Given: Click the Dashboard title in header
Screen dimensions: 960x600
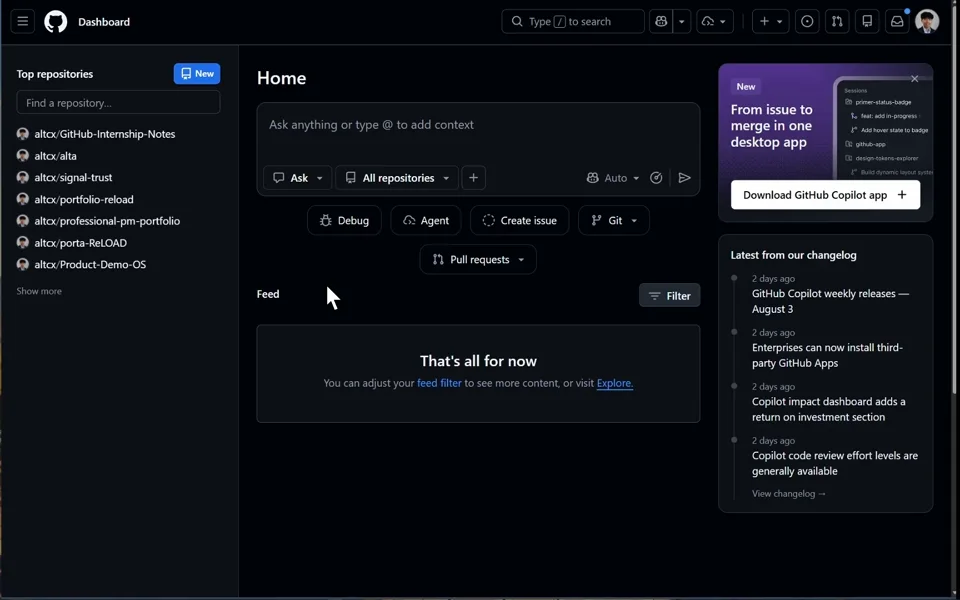Looking at the screenshot, I should pos(104,22).
